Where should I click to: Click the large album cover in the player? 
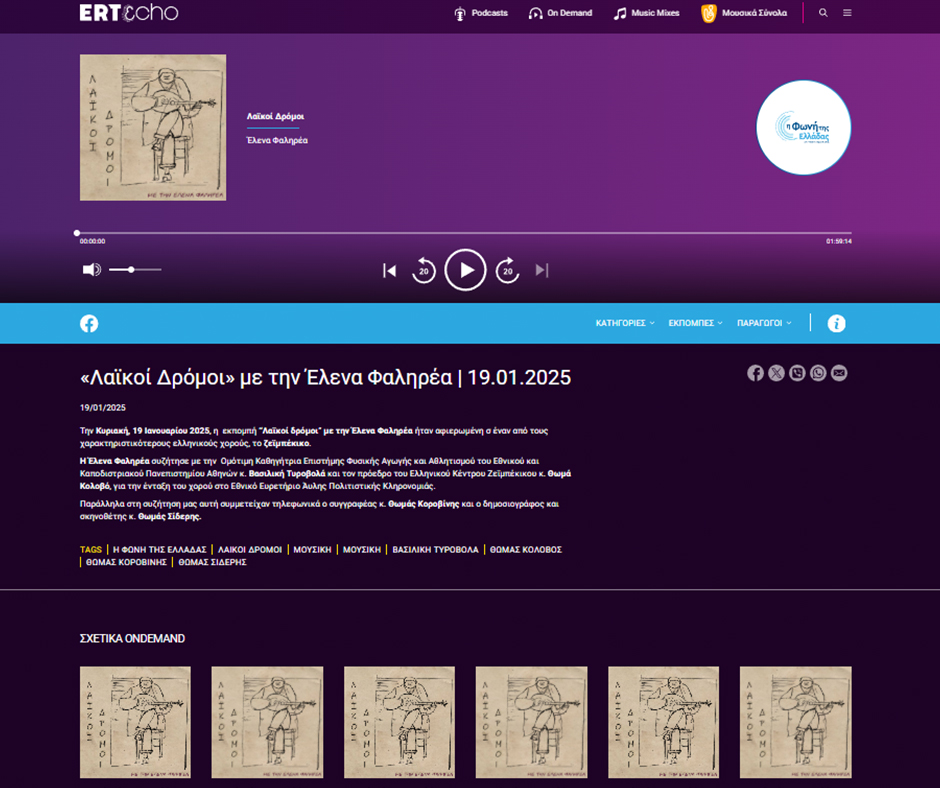(x=153, y=128)
